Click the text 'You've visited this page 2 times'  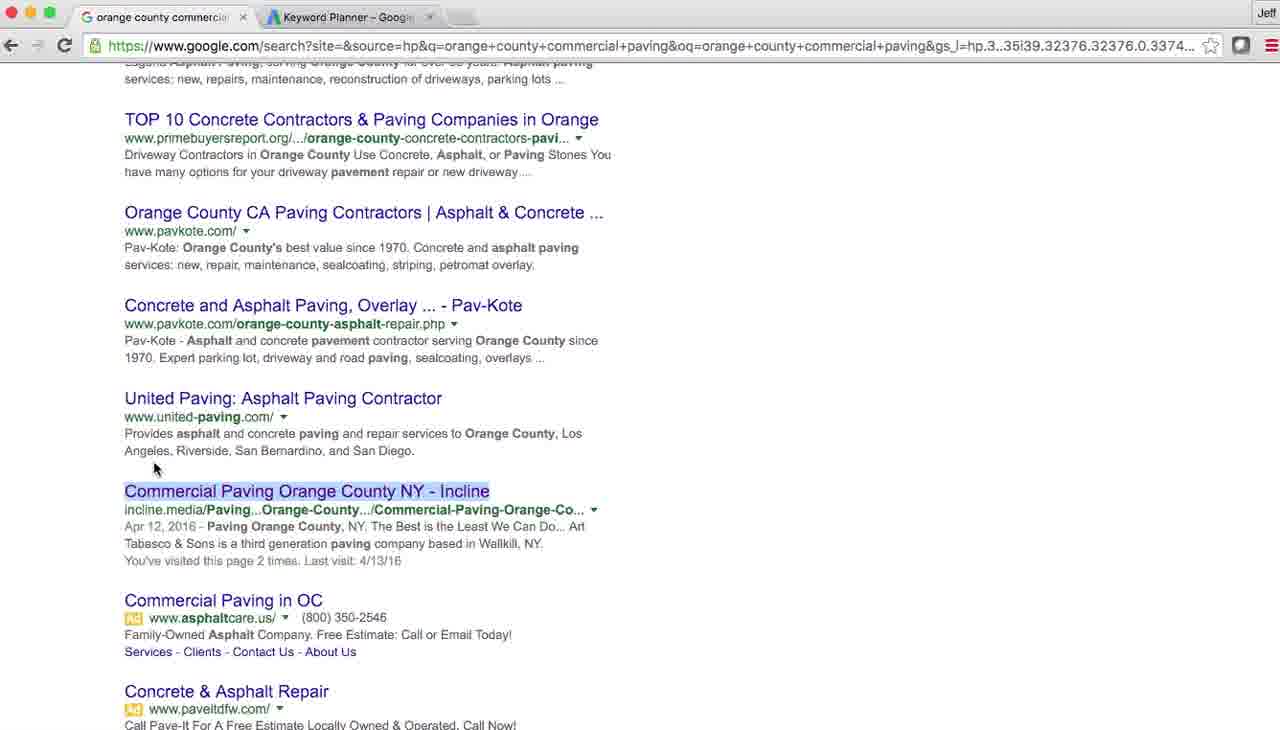(211, 561)
